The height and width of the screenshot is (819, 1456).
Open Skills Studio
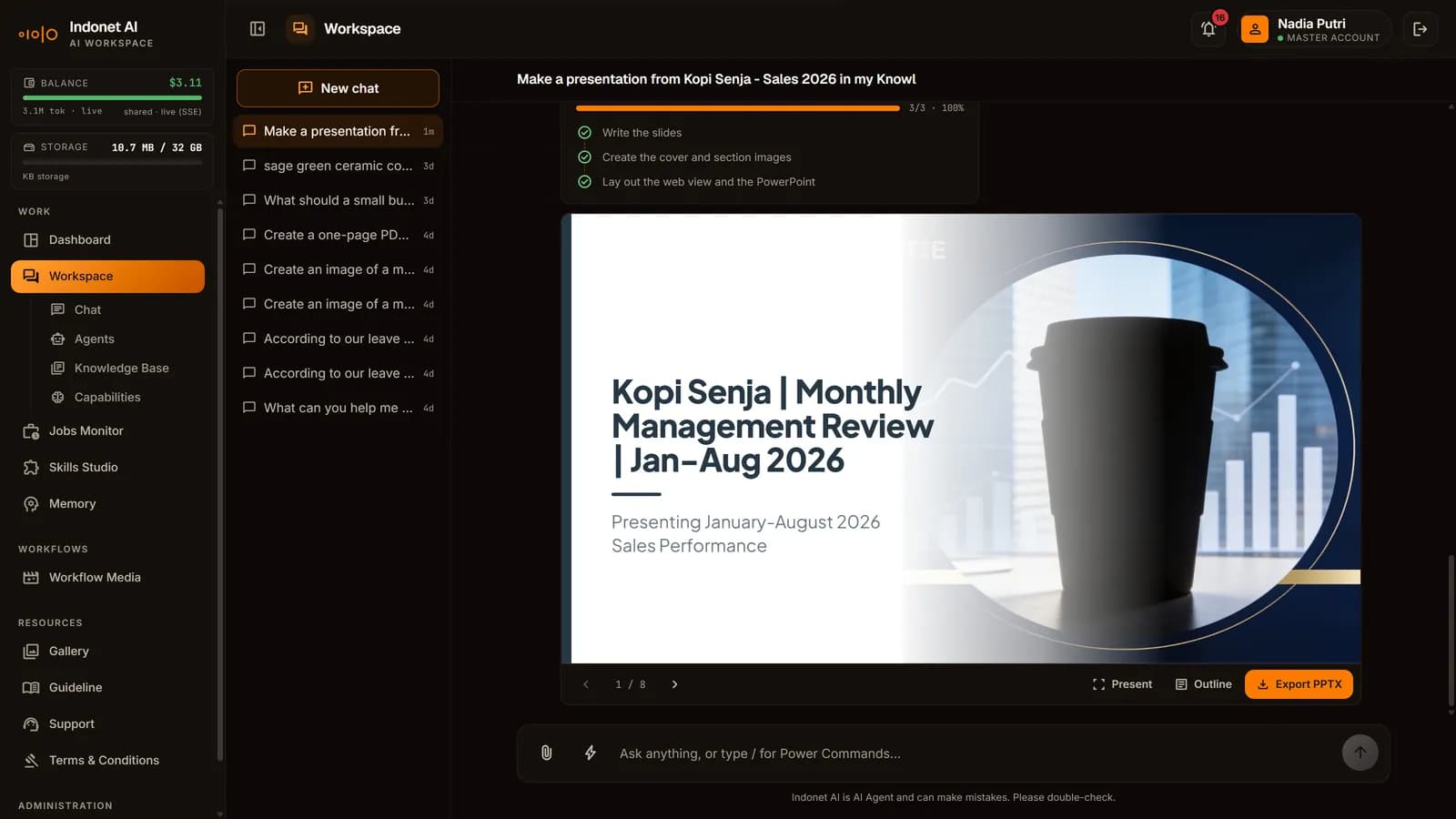pos(107,467)
